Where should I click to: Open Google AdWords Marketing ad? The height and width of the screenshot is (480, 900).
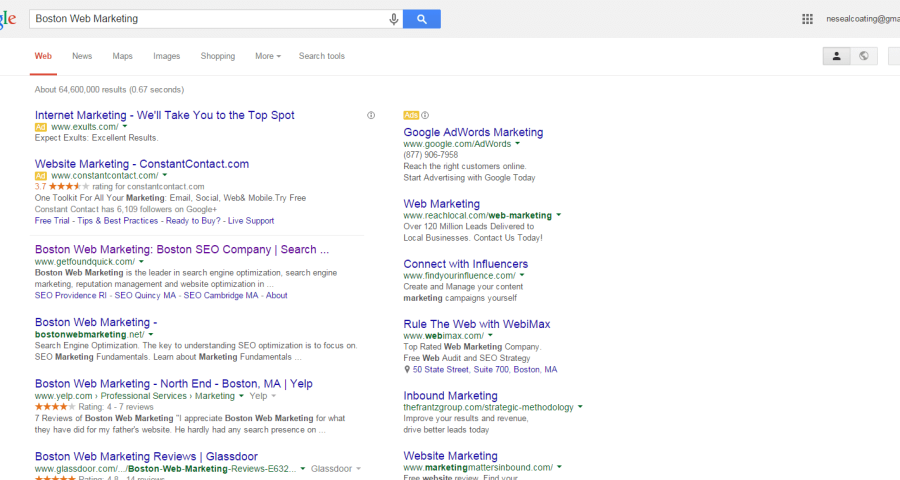pyautogui.click(x=473, y=133)
